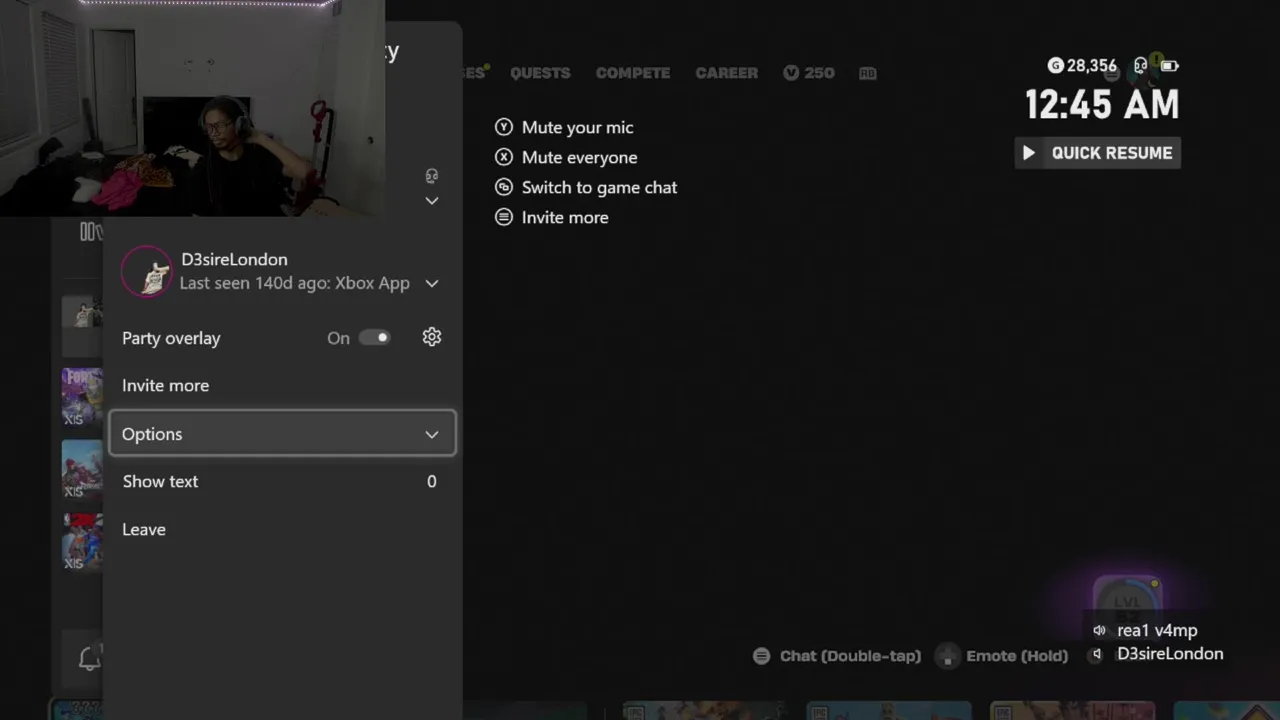Click LVL badge in Fortnite lobby
Image resolution: width=1280 pixels, height=720 pixels.
tap(1127, 600)
